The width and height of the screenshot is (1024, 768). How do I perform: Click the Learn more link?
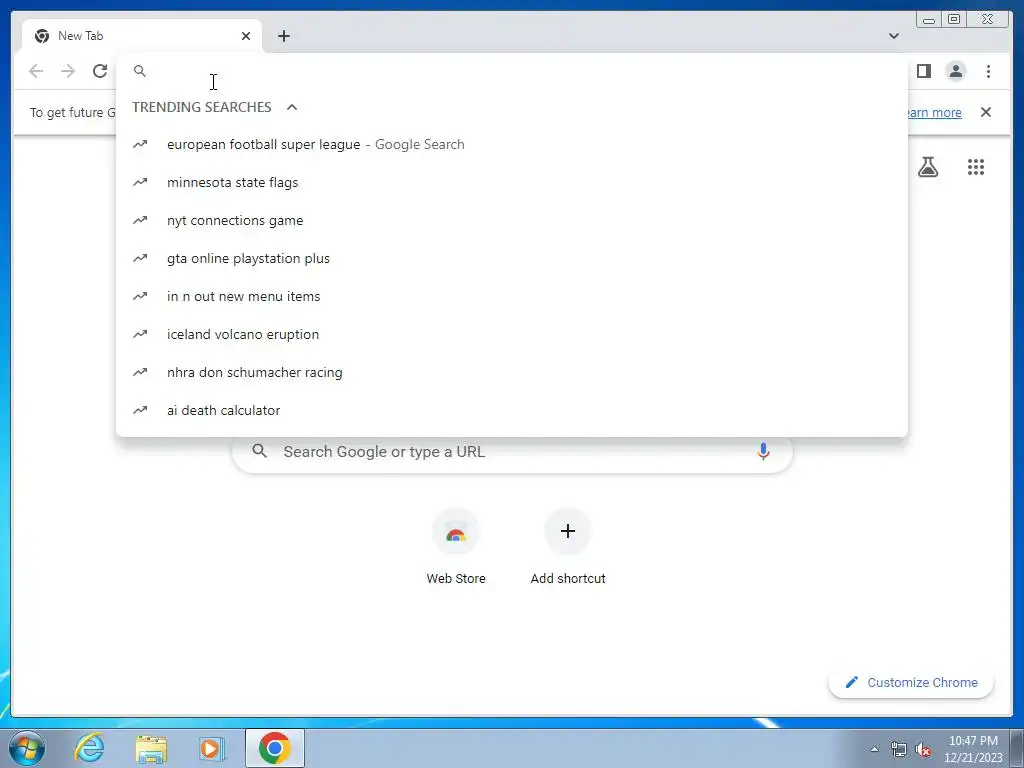pos(934,112)
